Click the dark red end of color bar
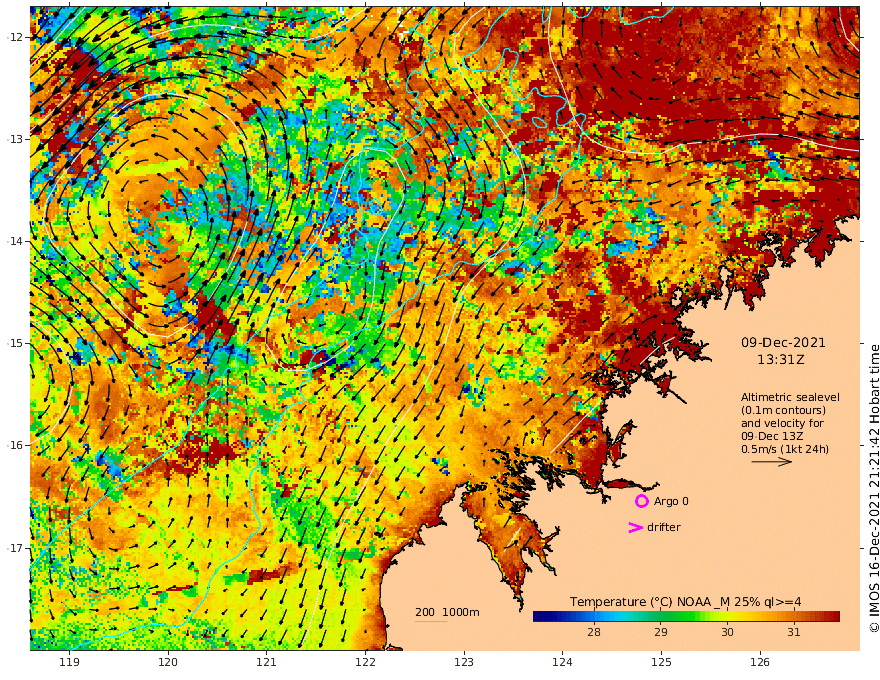The image size is (880, 680). pos(834,616)
